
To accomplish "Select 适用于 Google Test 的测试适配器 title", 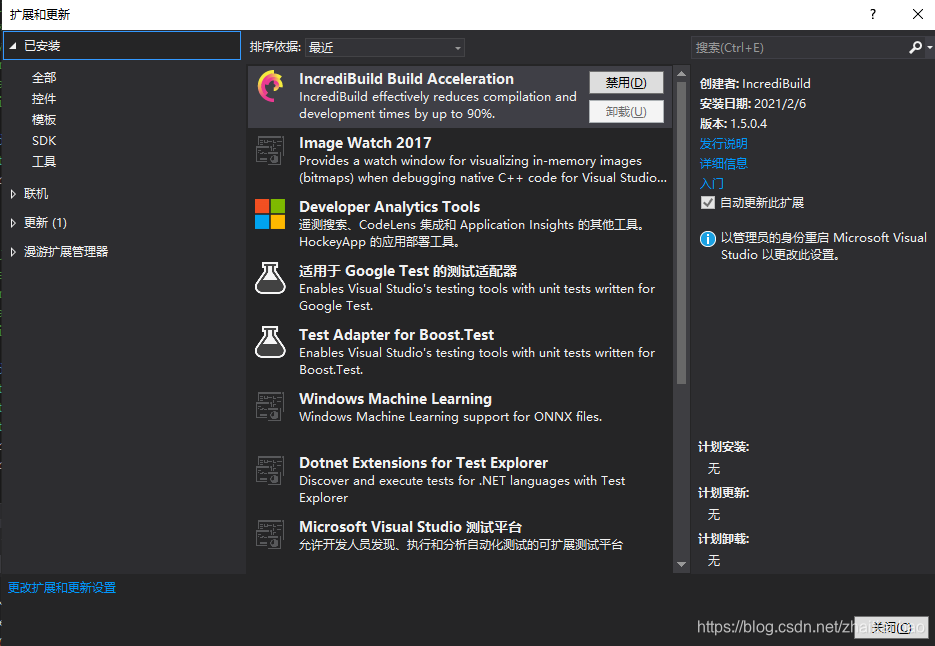I will point(408,271).
